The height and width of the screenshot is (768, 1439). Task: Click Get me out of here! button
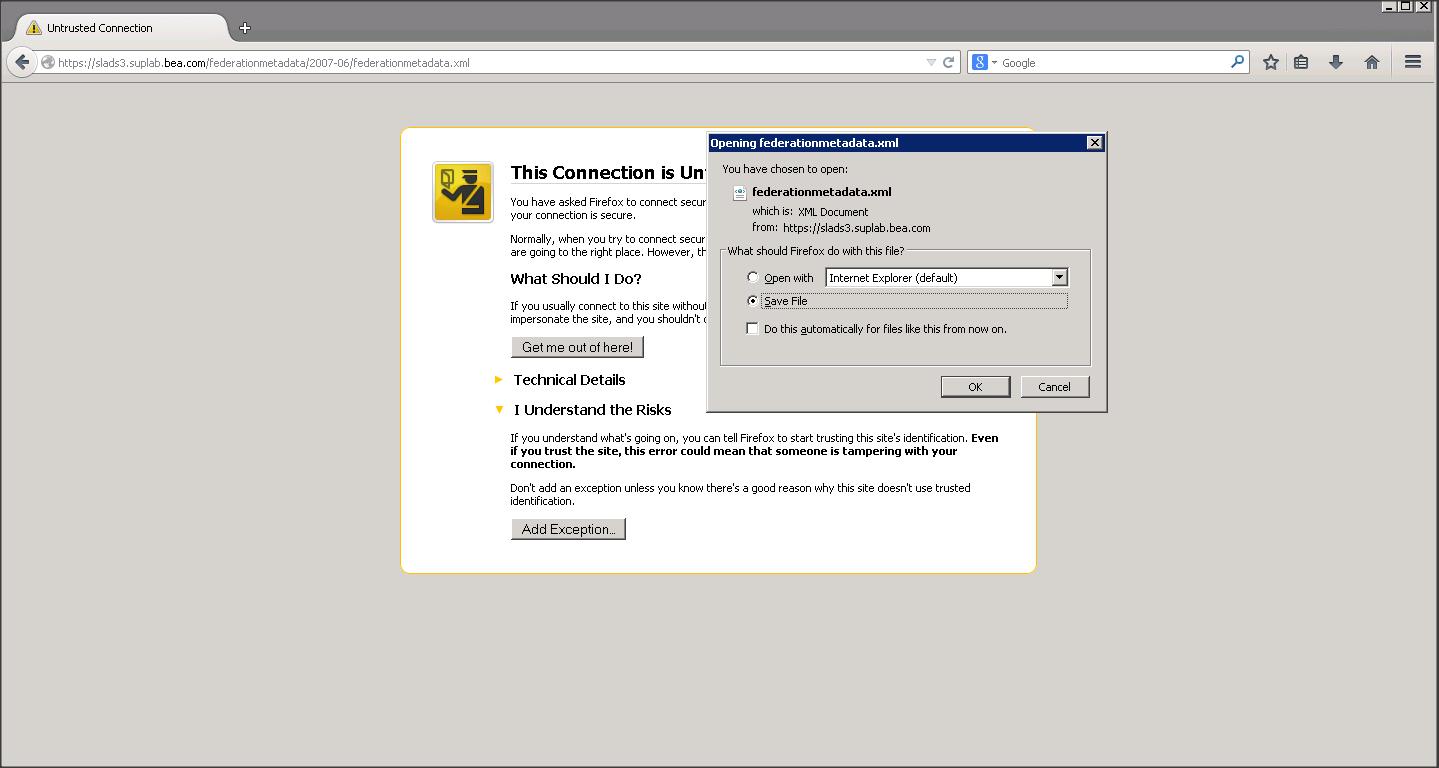(577, 347)
